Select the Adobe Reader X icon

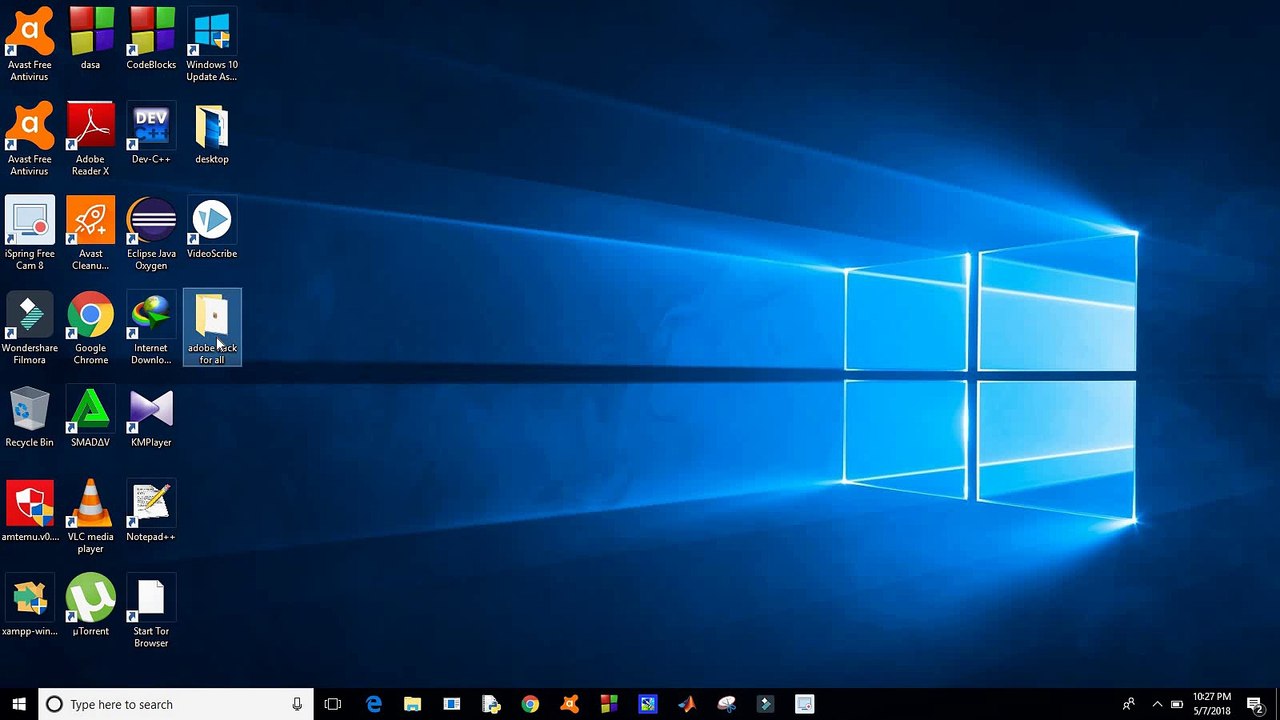click(x=90, y=139)
